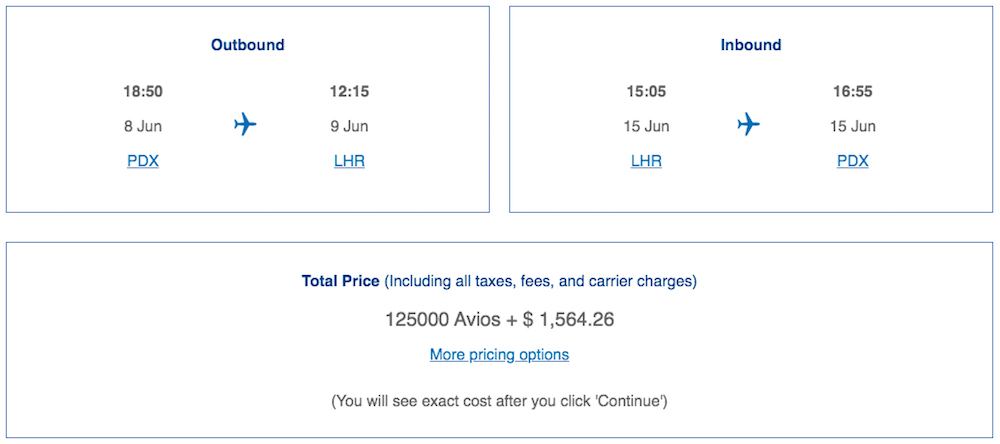Click the Inbound 15 Jun date under 16:55
The image size is (1000, 444).
[x=853, y=126]
